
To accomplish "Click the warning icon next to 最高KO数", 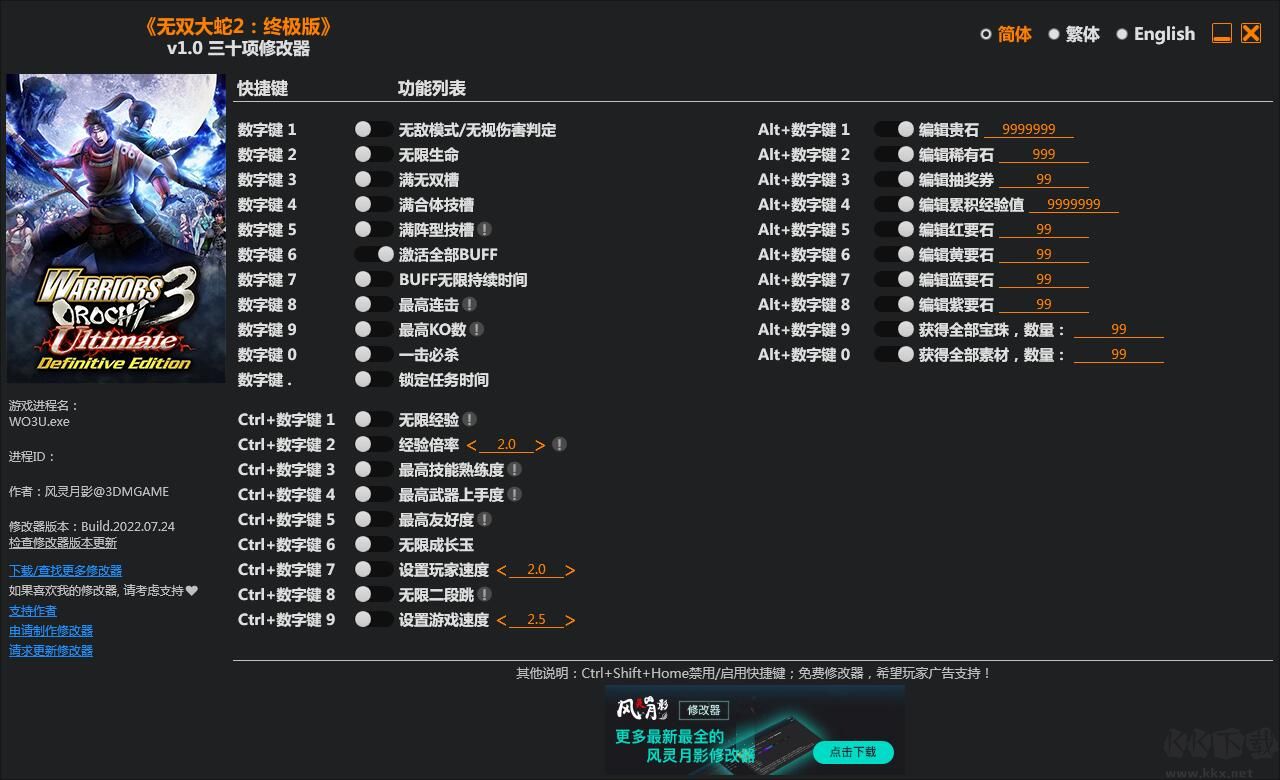I will point(477,329).
